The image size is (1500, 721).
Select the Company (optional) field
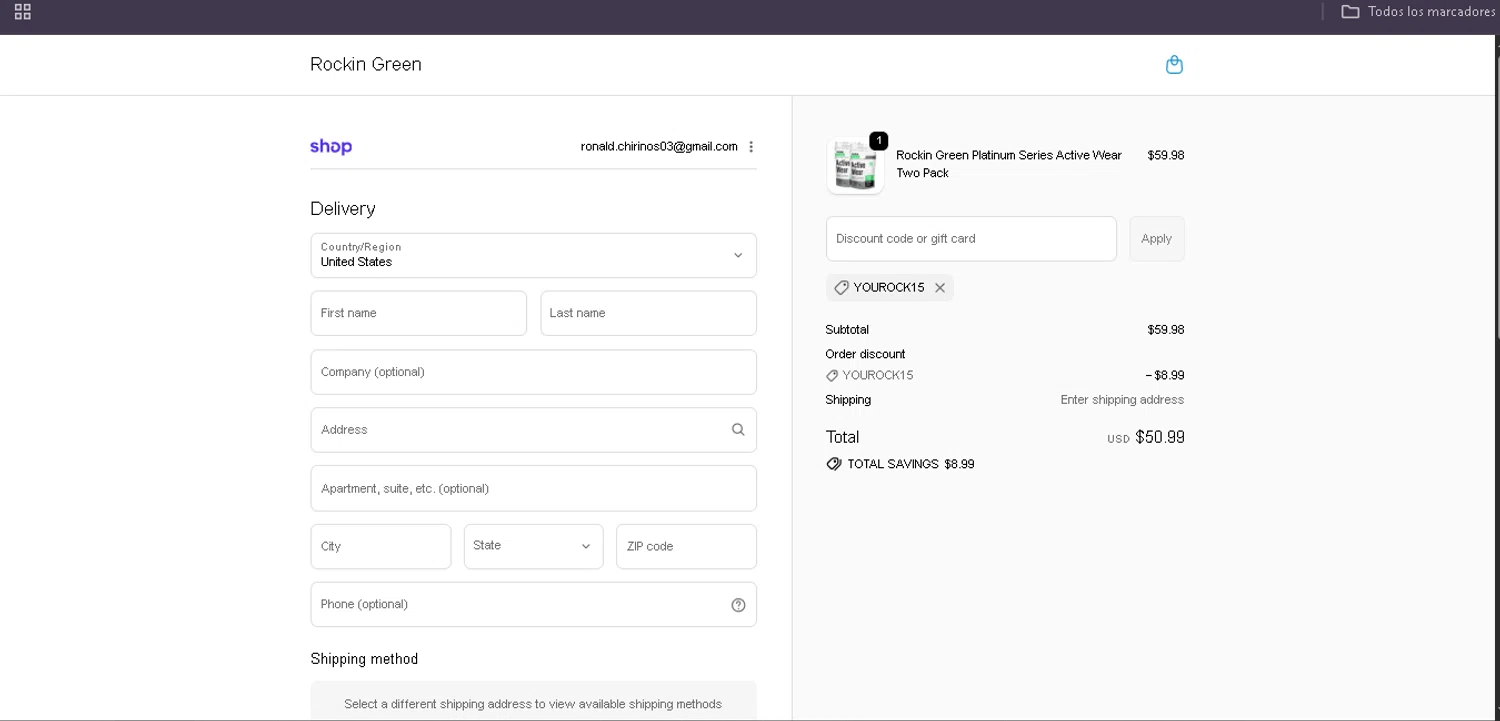coord(533,372)
